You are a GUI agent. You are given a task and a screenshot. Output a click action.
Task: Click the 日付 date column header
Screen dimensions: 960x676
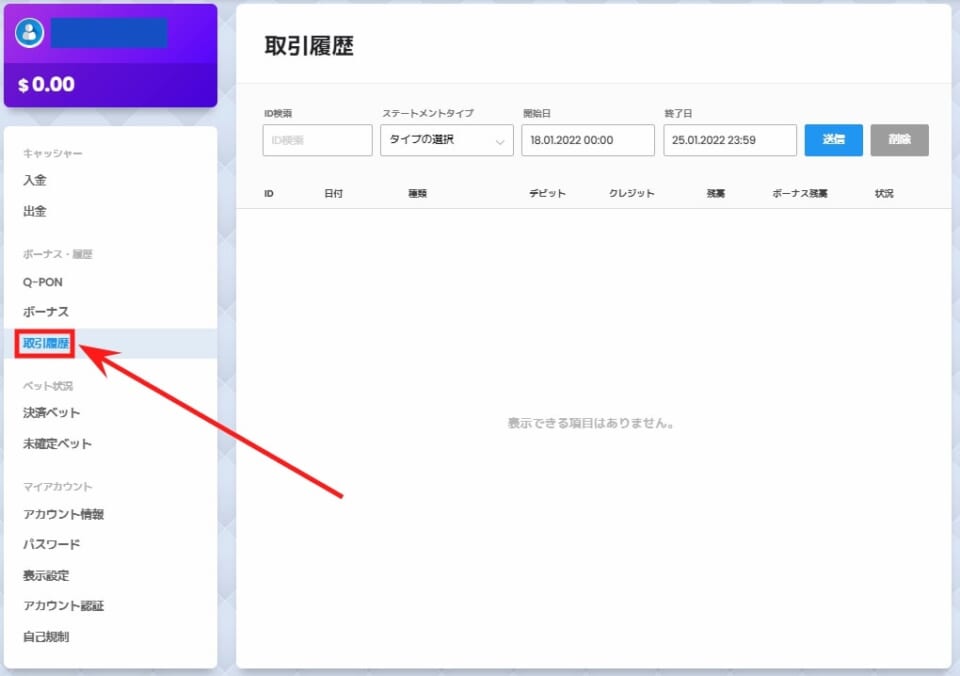tap(334, 193)
